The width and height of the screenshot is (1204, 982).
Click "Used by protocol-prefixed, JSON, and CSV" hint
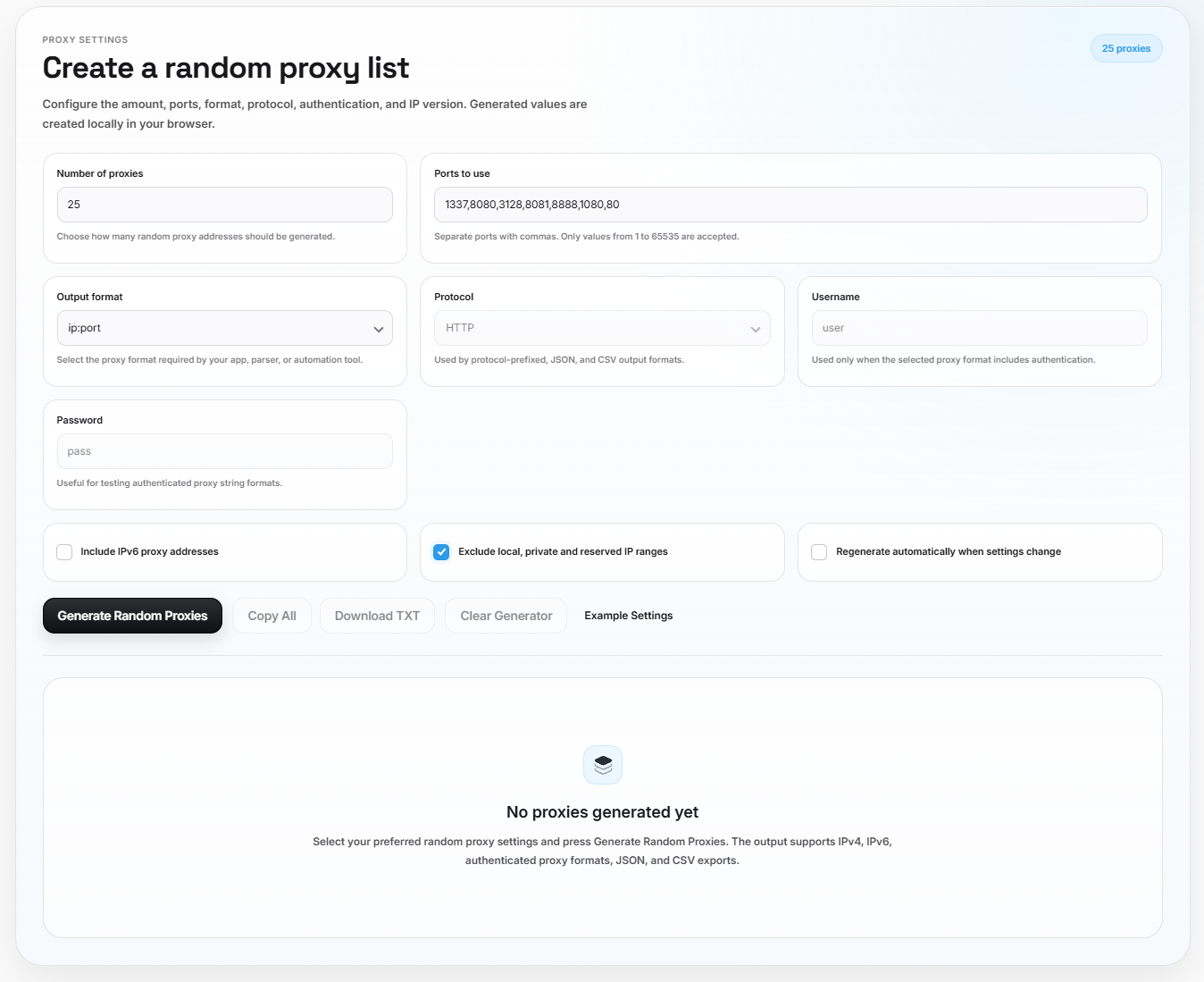click(x=559, y=360)
